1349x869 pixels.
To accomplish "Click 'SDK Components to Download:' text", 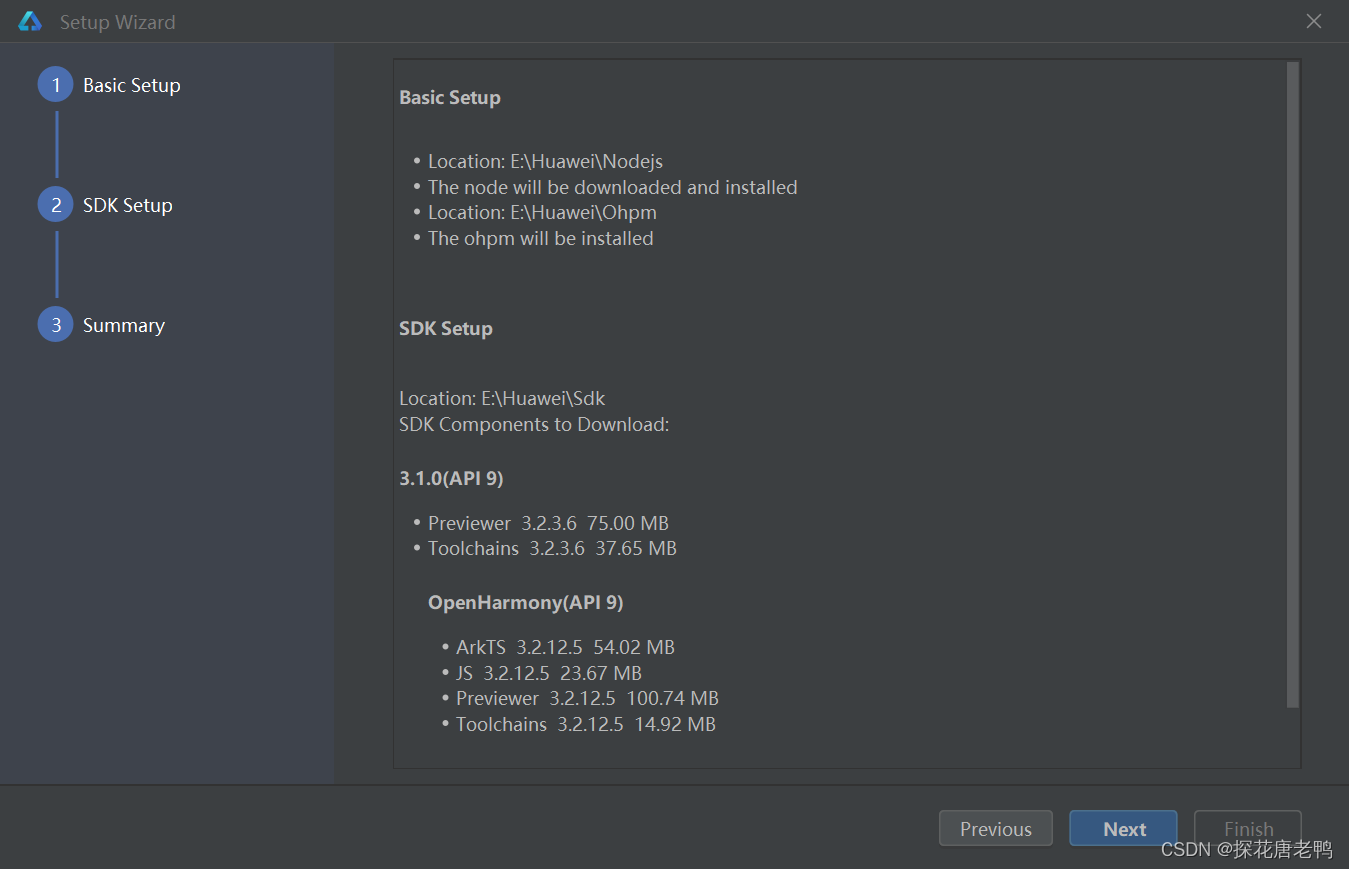I will click(534, 424).
